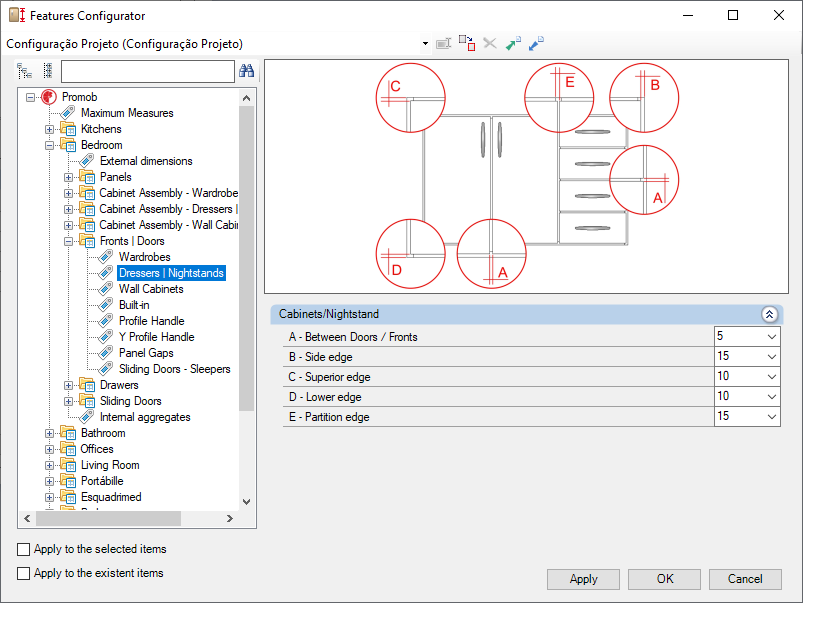Viewport: 820px width, 619px height.
Task: Click the Bathroom folder icon
Action: 68,433
